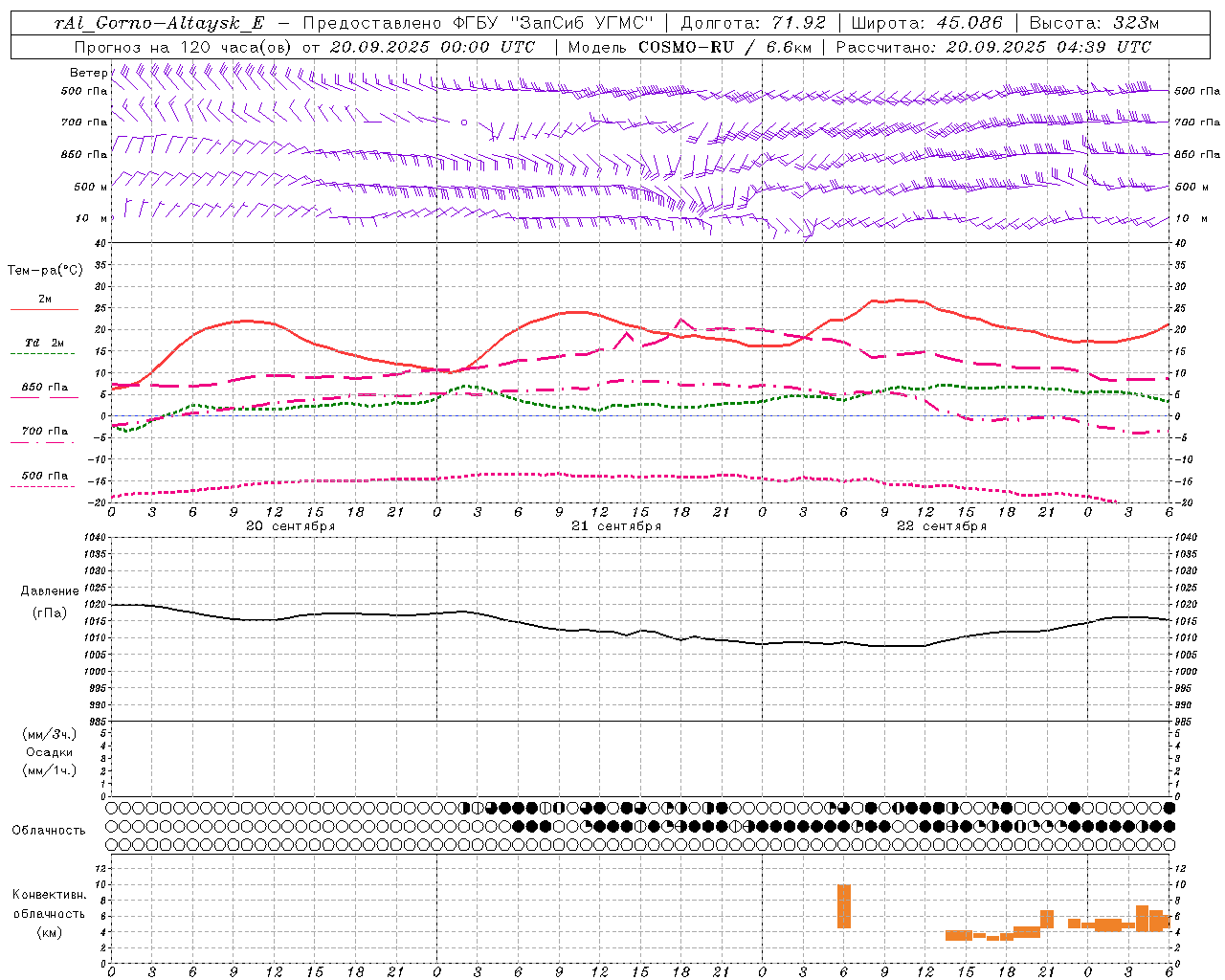Click the forecast period text Прогноз на 120 часа(ов)
This screenshot has height=980, width=1225.
184,47
